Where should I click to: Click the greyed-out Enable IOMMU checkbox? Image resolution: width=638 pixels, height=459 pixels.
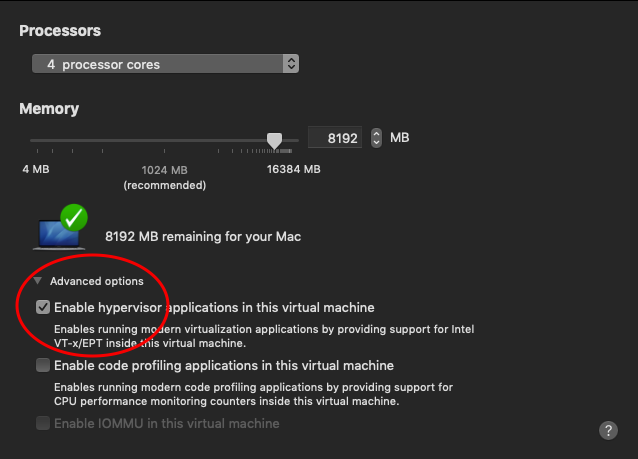43,423
